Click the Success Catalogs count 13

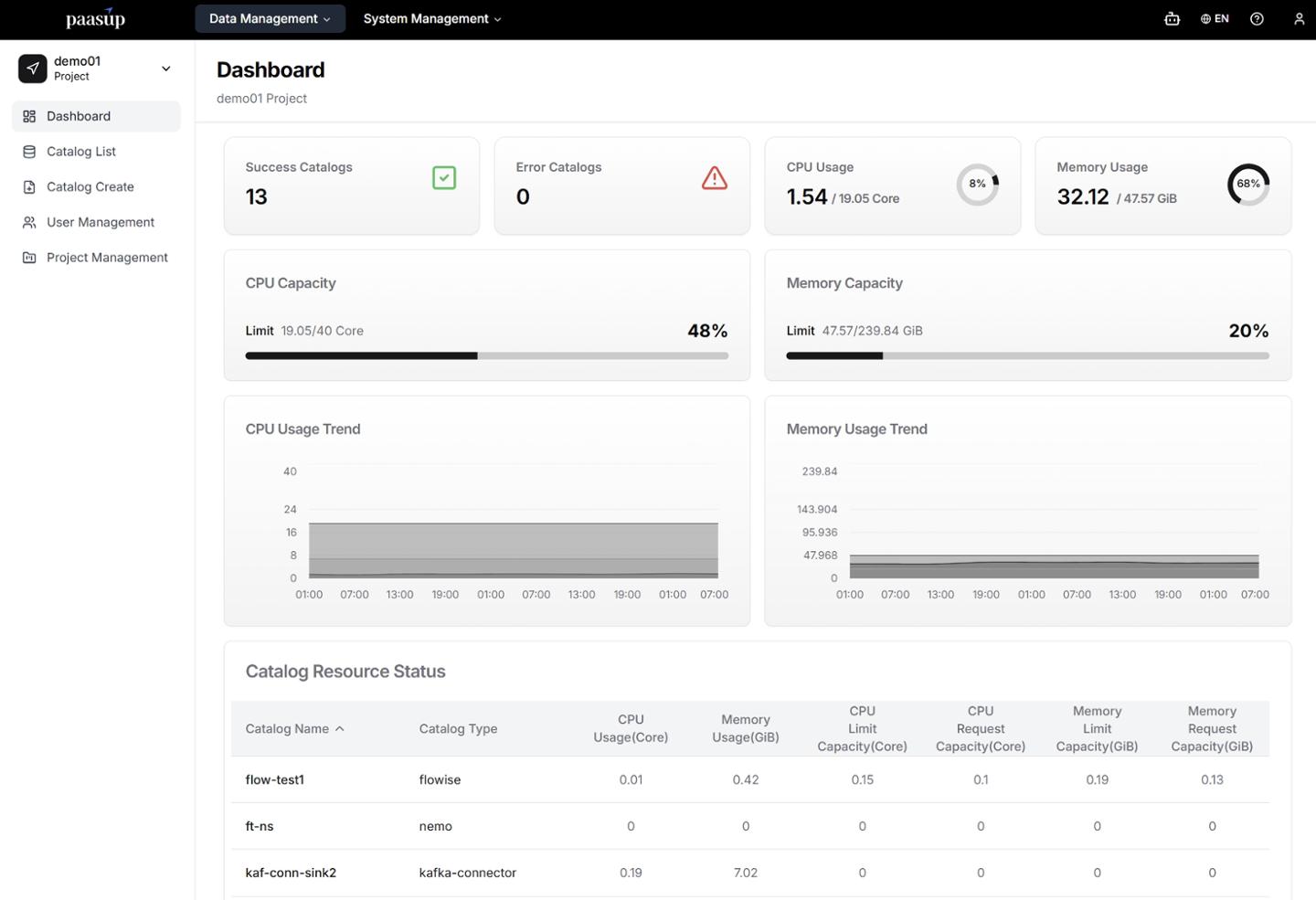(x=257, y=196)
